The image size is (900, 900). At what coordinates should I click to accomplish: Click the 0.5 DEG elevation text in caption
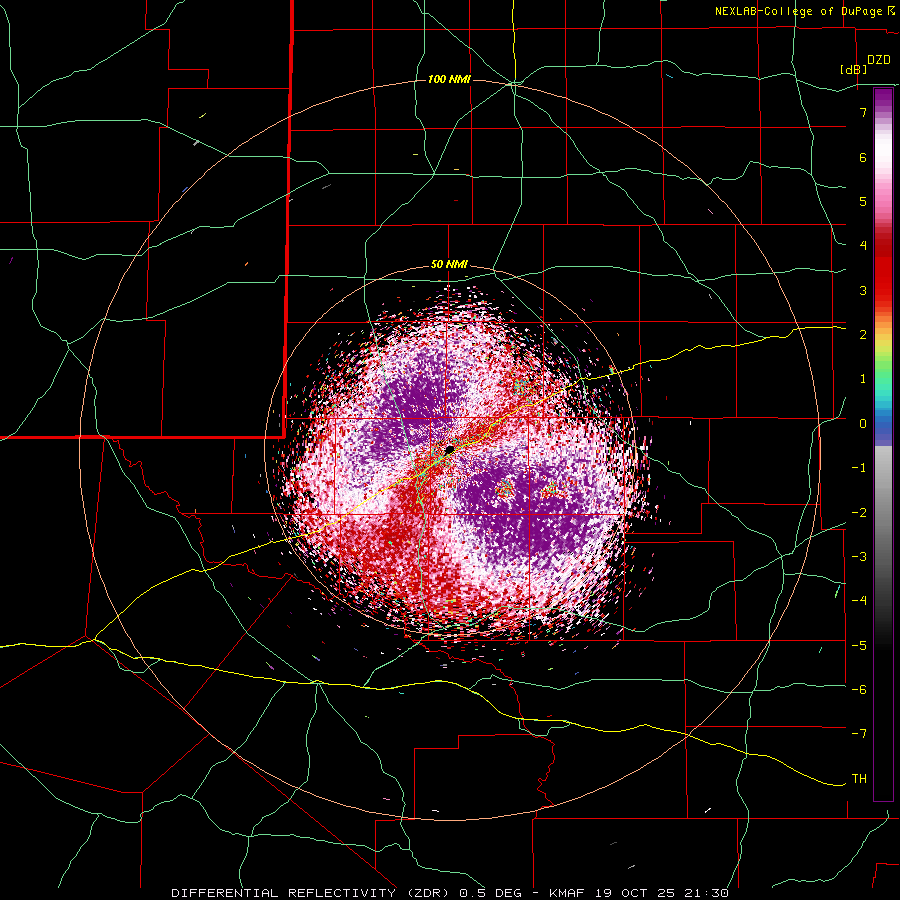point(492,893)
